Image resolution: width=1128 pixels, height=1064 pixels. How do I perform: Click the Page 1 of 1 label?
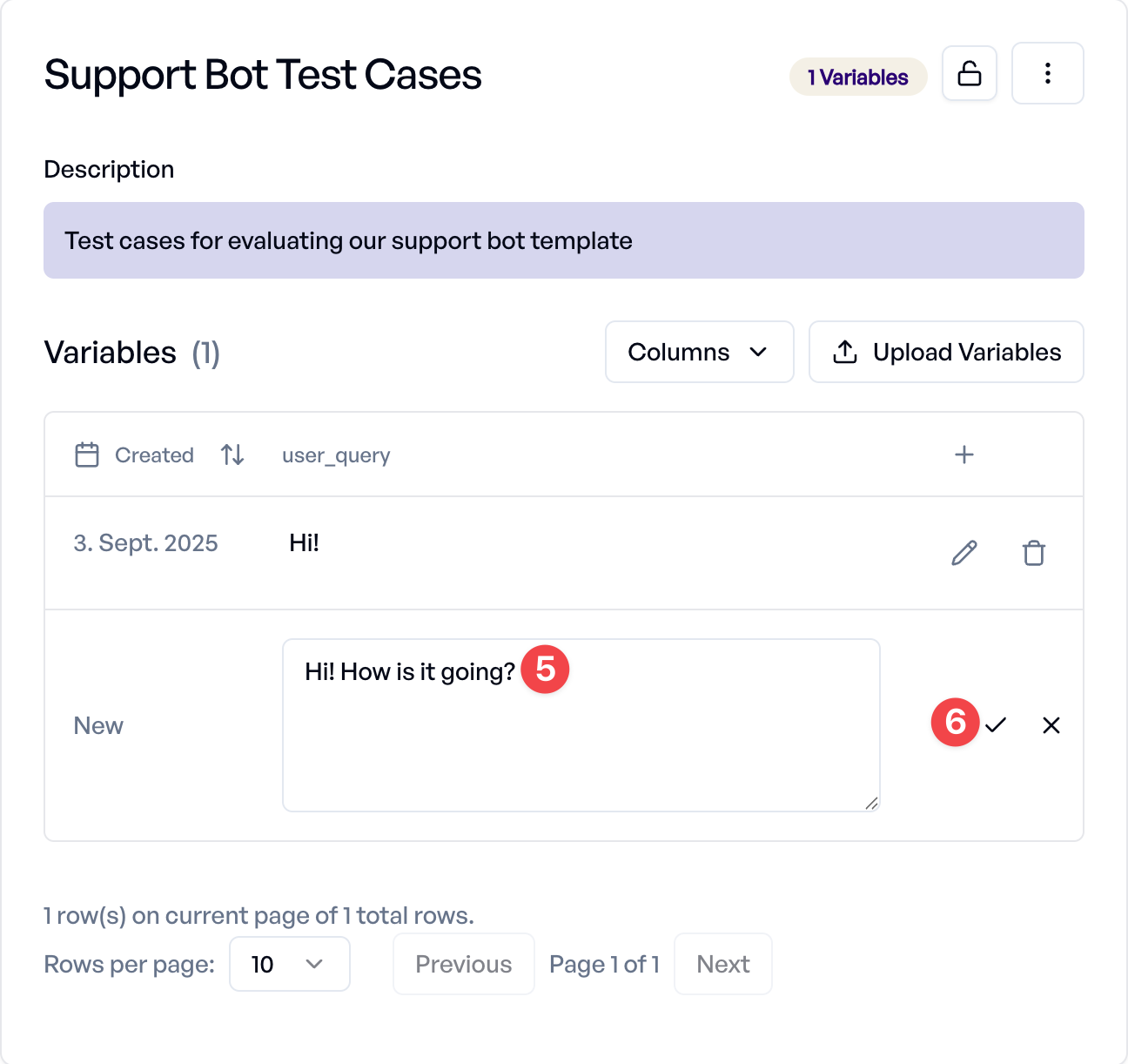pos(604,964)
